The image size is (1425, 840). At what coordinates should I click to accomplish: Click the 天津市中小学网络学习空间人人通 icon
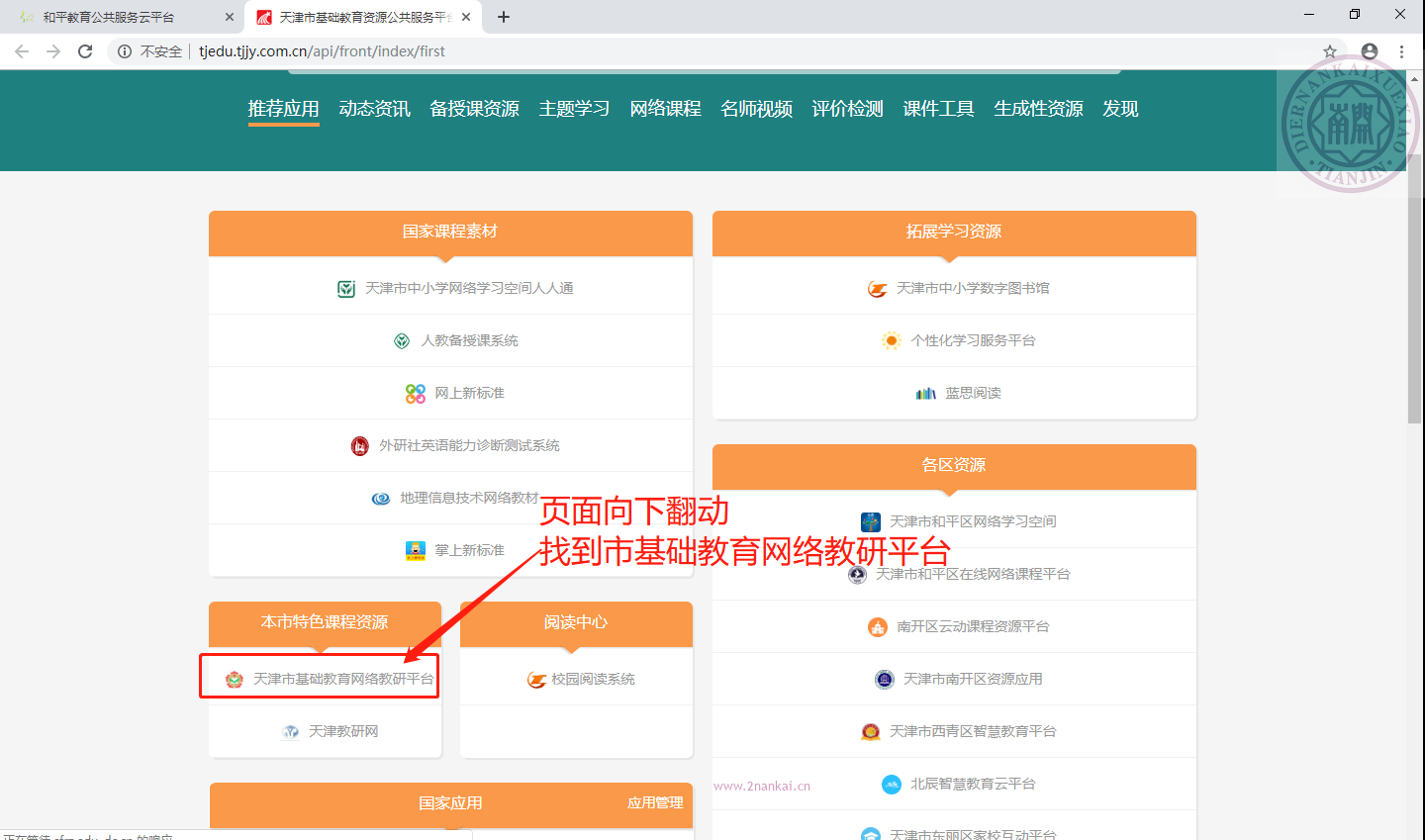[346, 289]
